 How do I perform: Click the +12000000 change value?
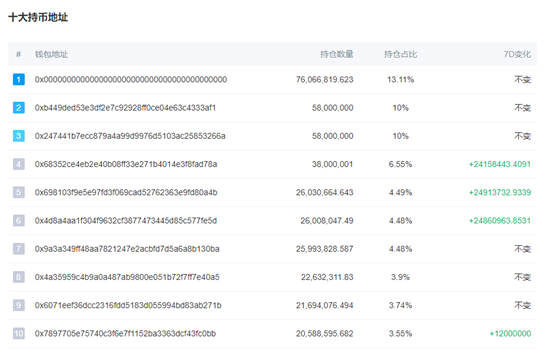click(x=510, y=334)
